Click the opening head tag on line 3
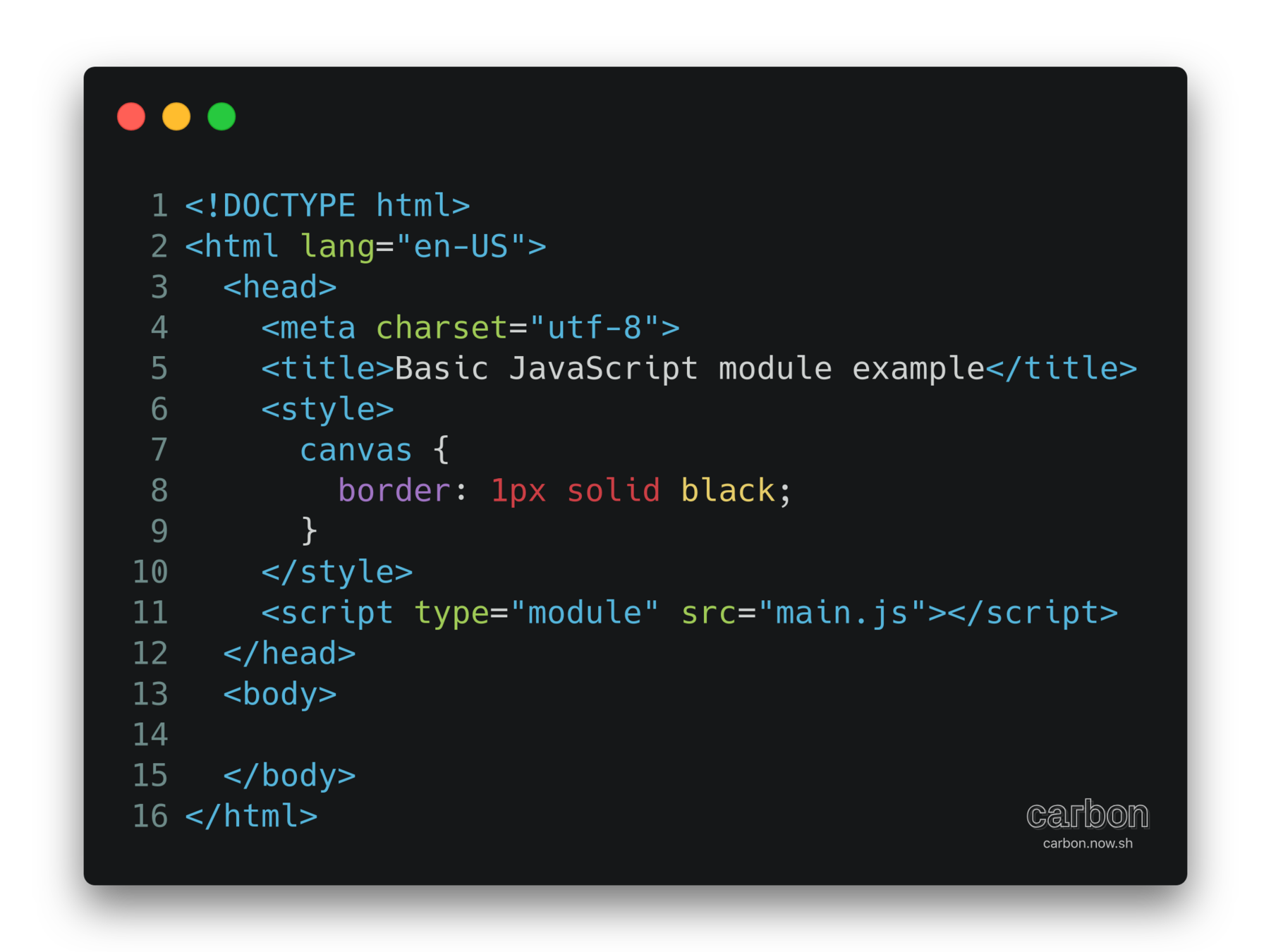The height and width of the screenshot is (952, 1271). pos(280,288)
